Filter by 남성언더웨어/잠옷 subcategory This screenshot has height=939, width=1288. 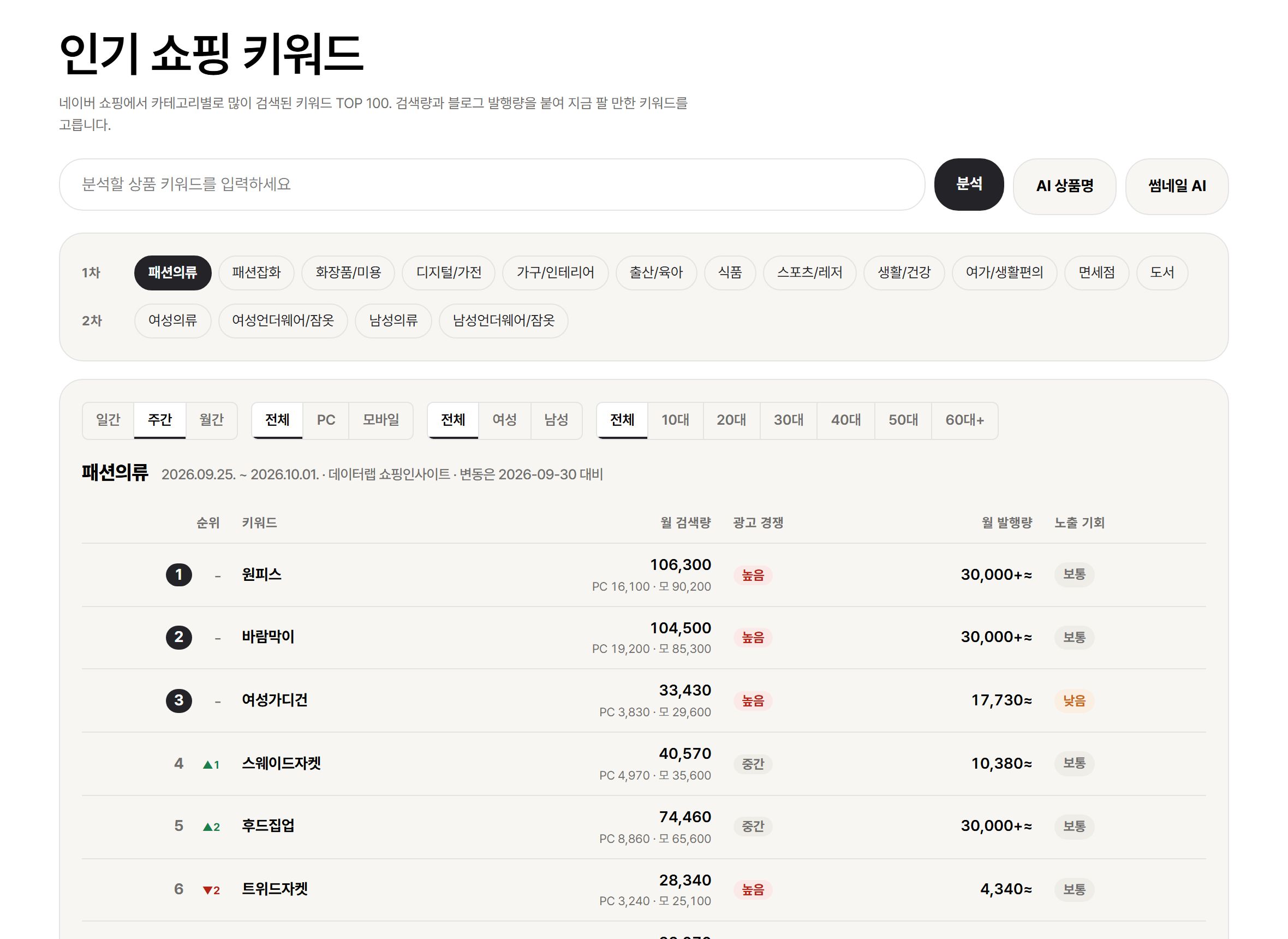[x=503, y=320]
